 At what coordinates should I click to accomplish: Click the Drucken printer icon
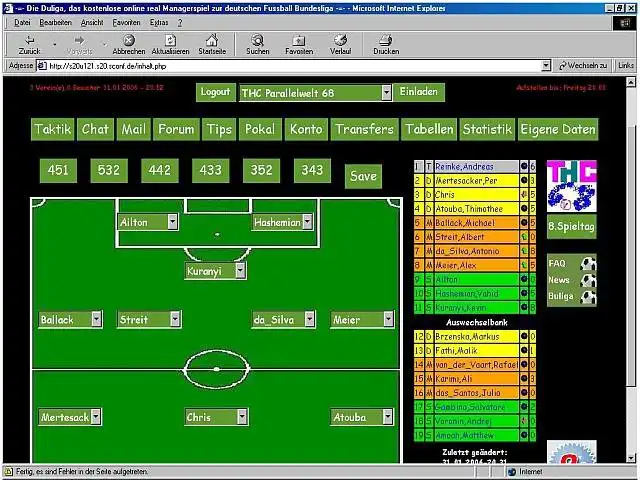(x=385, y=40)
